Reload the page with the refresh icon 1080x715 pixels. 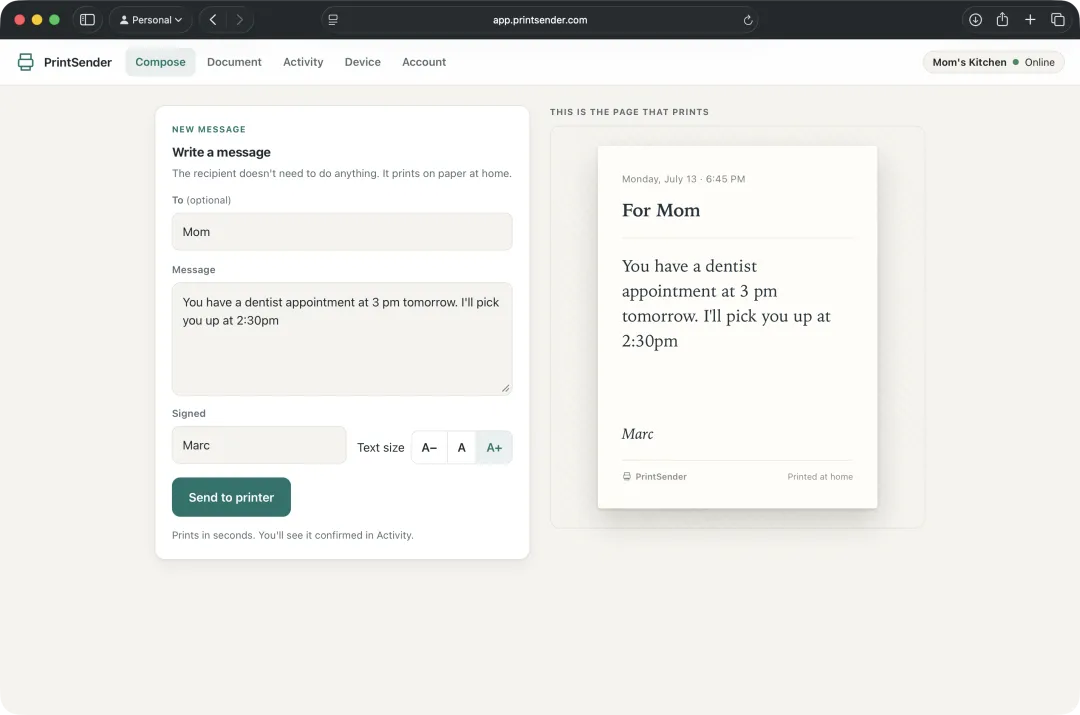748,20
